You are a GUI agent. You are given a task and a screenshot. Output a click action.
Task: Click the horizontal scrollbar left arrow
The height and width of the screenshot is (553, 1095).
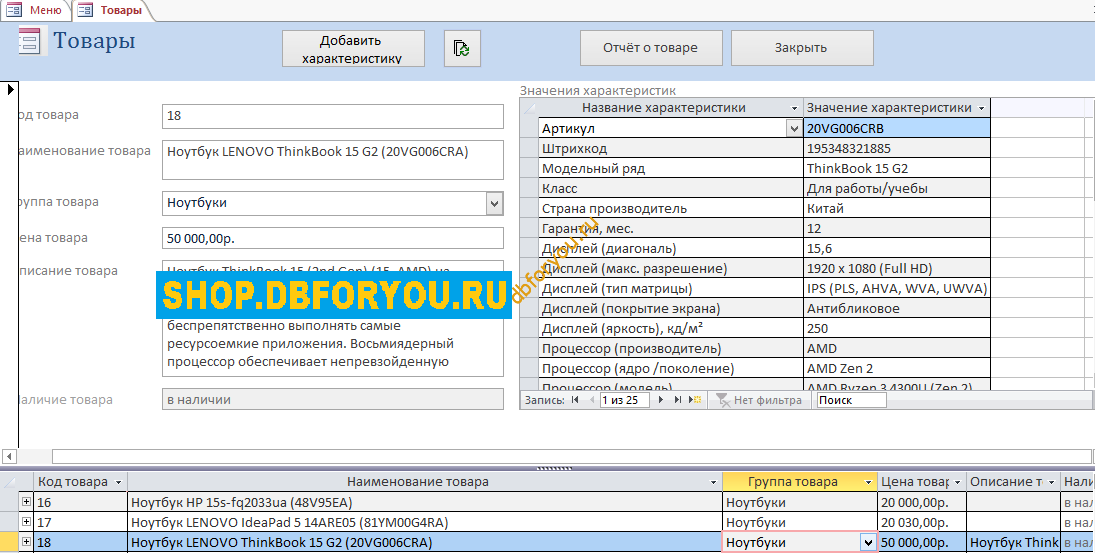(9, 457)
